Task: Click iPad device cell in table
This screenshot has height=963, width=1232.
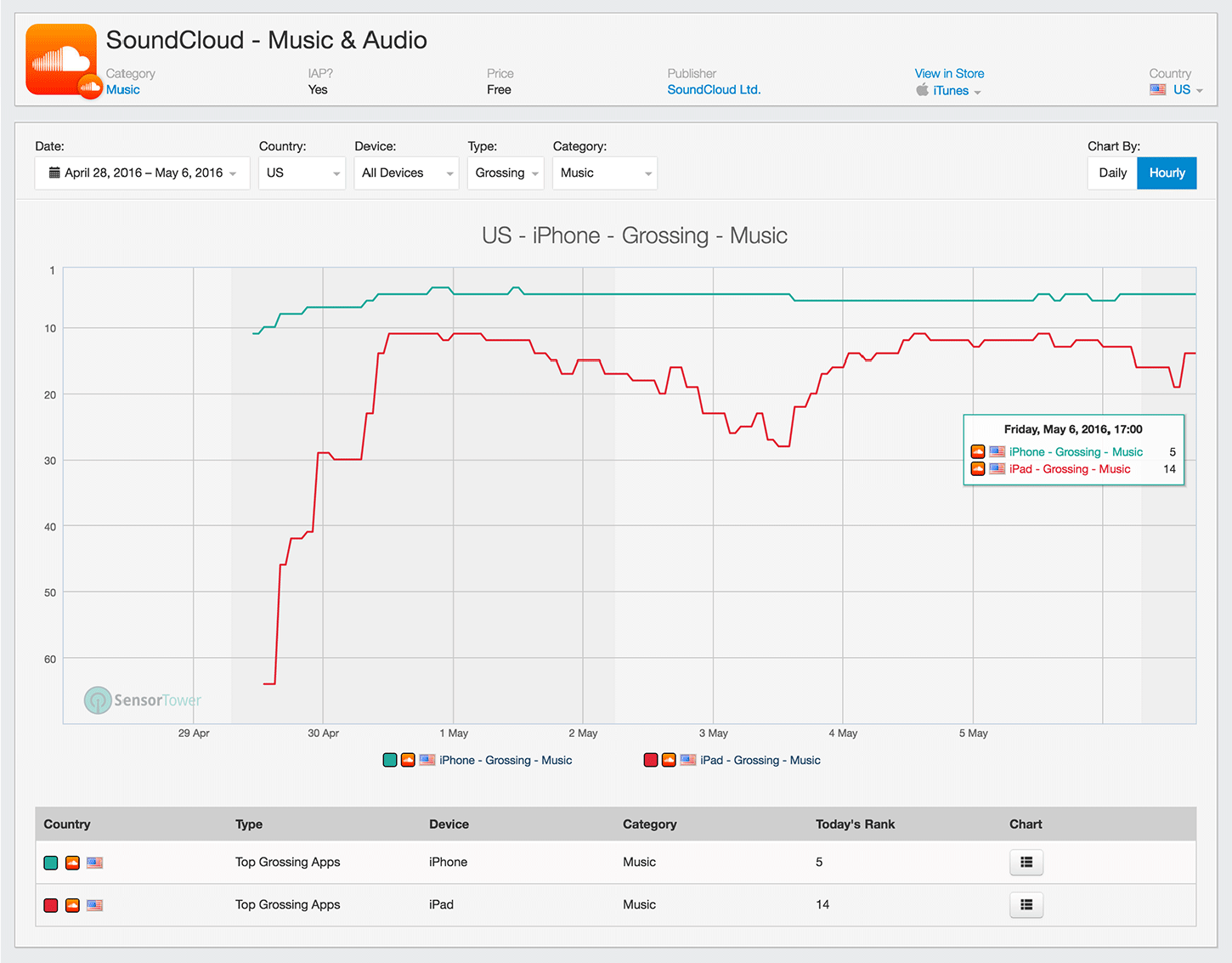Action: pos(441,904)
